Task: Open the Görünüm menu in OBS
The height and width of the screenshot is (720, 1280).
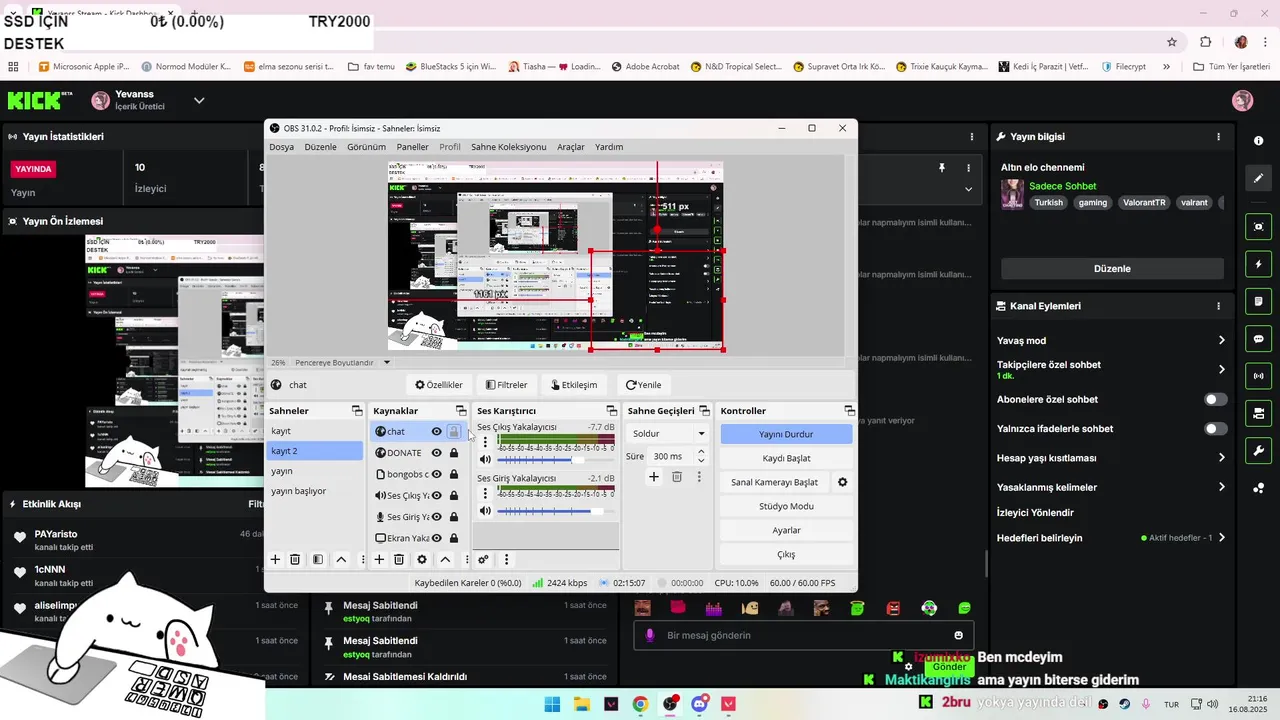Action: pos(366,147)
